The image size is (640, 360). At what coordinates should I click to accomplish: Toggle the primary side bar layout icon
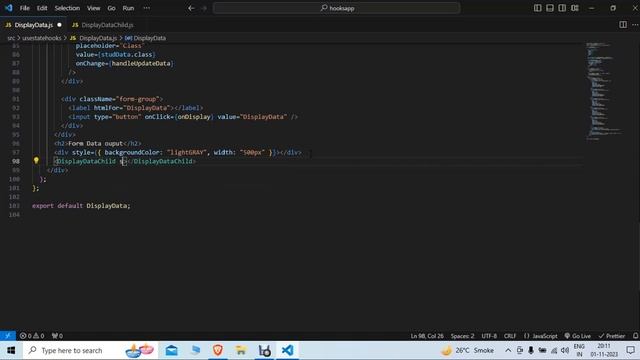pos(538,8)
